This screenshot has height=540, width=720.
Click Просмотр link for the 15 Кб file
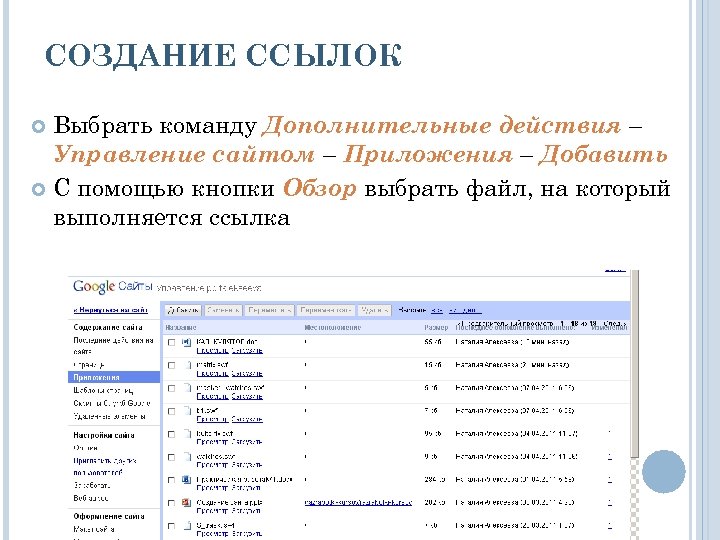pyautogui.click(x=212, y=373)
